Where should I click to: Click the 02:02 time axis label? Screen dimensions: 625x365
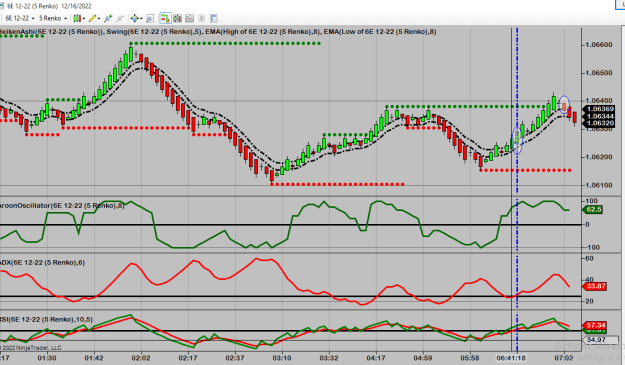coord(141,358)
